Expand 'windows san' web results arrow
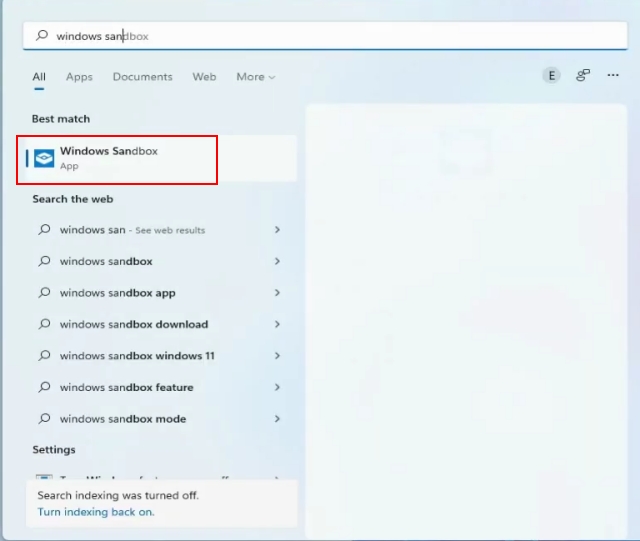Viewport: 640px width, 541px height. pos(277,230)
